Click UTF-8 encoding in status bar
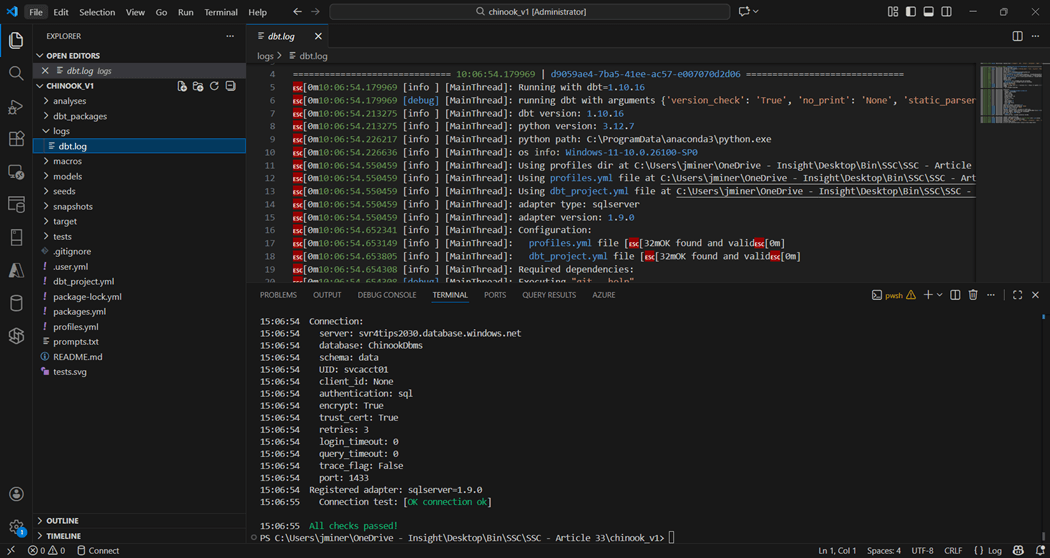Image resolution: width=1050 pixels, height=558 pixels. tap(922, 550)
